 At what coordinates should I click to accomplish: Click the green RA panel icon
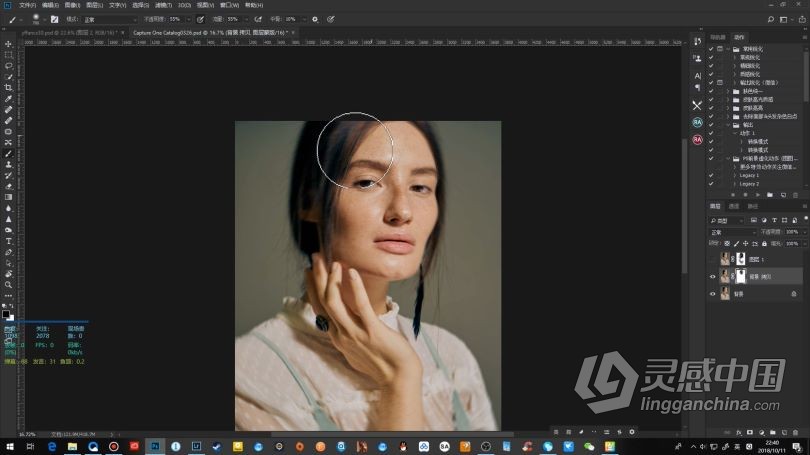(697, 122)
